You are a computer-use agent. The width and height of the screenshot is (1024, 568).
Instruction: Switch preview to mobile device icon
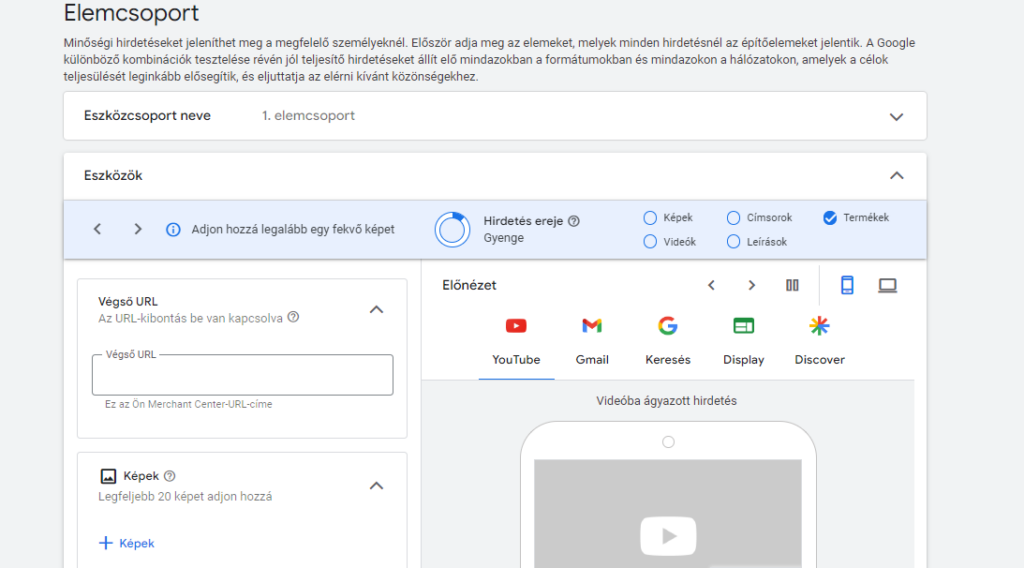pyautogui.click(x=847, y=285)
